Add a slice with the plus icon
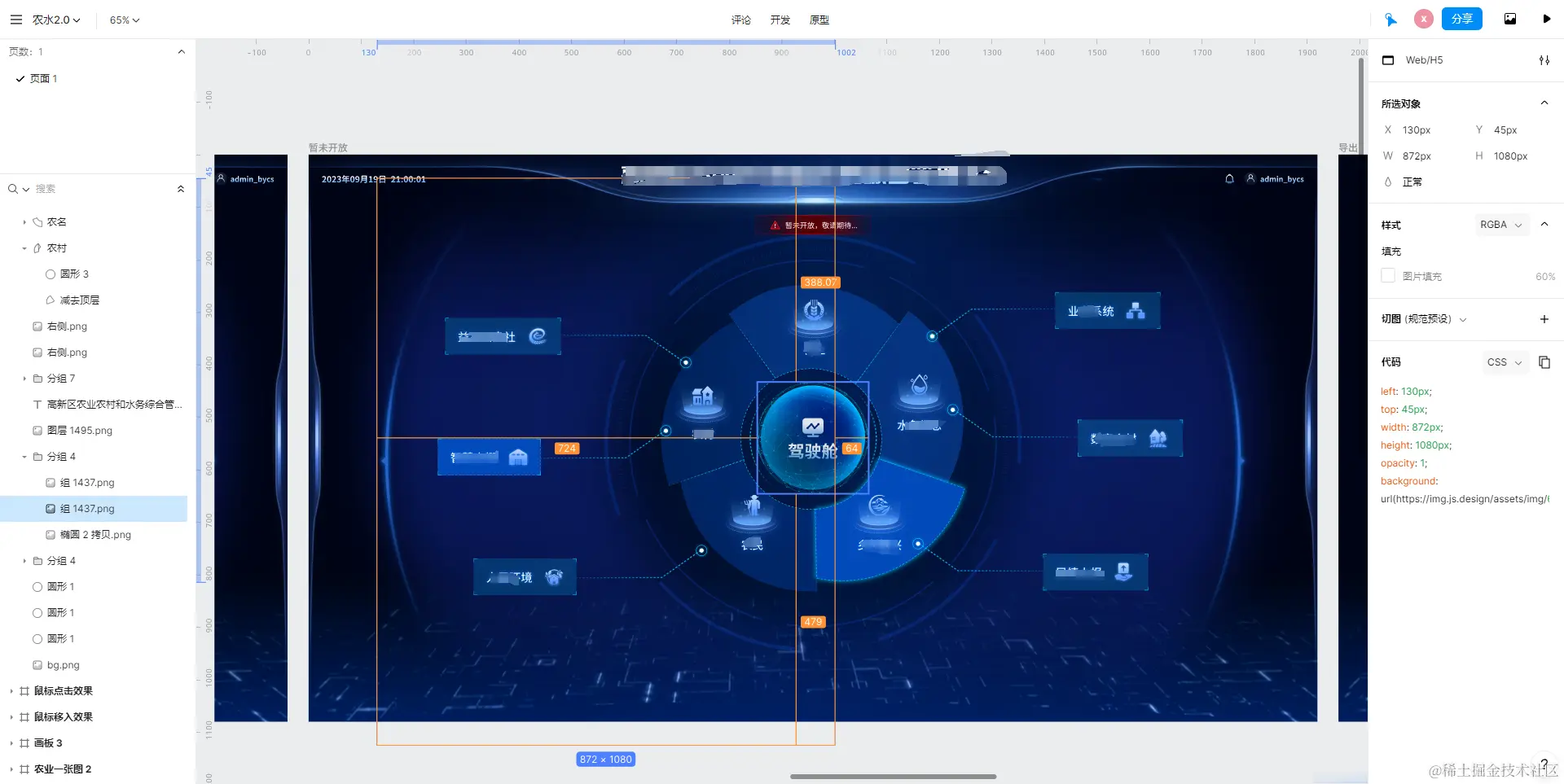The height and width of the screenshot is (784, 1564). (1544, 319)
